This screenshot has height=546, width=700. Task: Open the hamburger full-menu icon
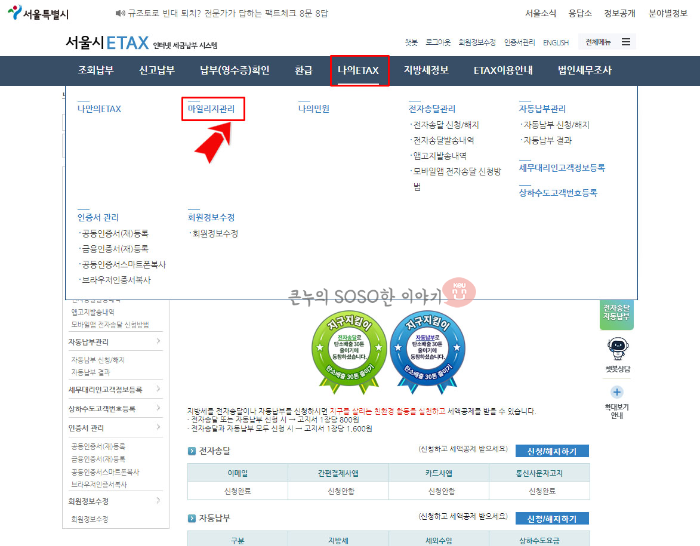(626, 42)
